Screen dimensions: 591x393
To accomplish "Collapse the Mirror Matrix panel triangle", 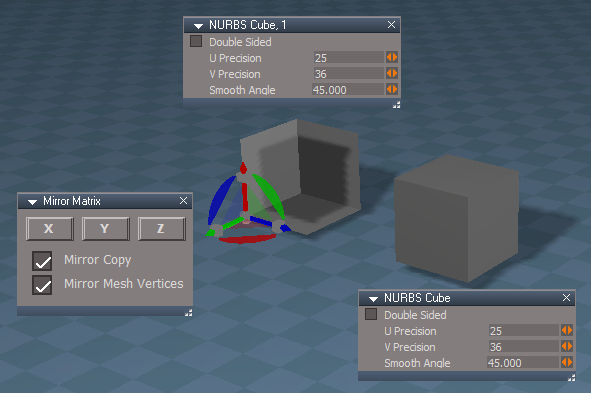I will click(x=32, y=202).
